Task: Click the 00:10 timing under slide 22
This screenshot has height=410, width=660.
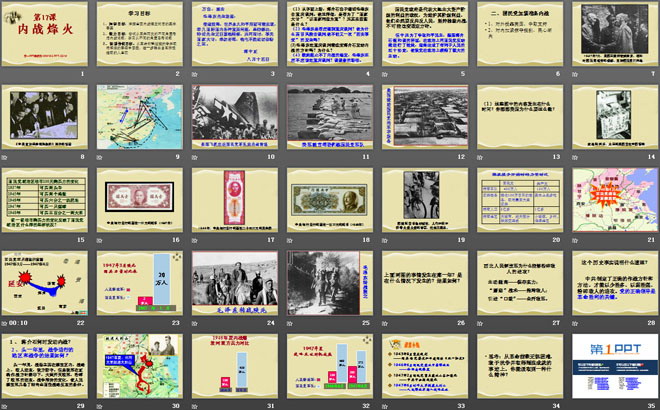Action: [18, 323]
